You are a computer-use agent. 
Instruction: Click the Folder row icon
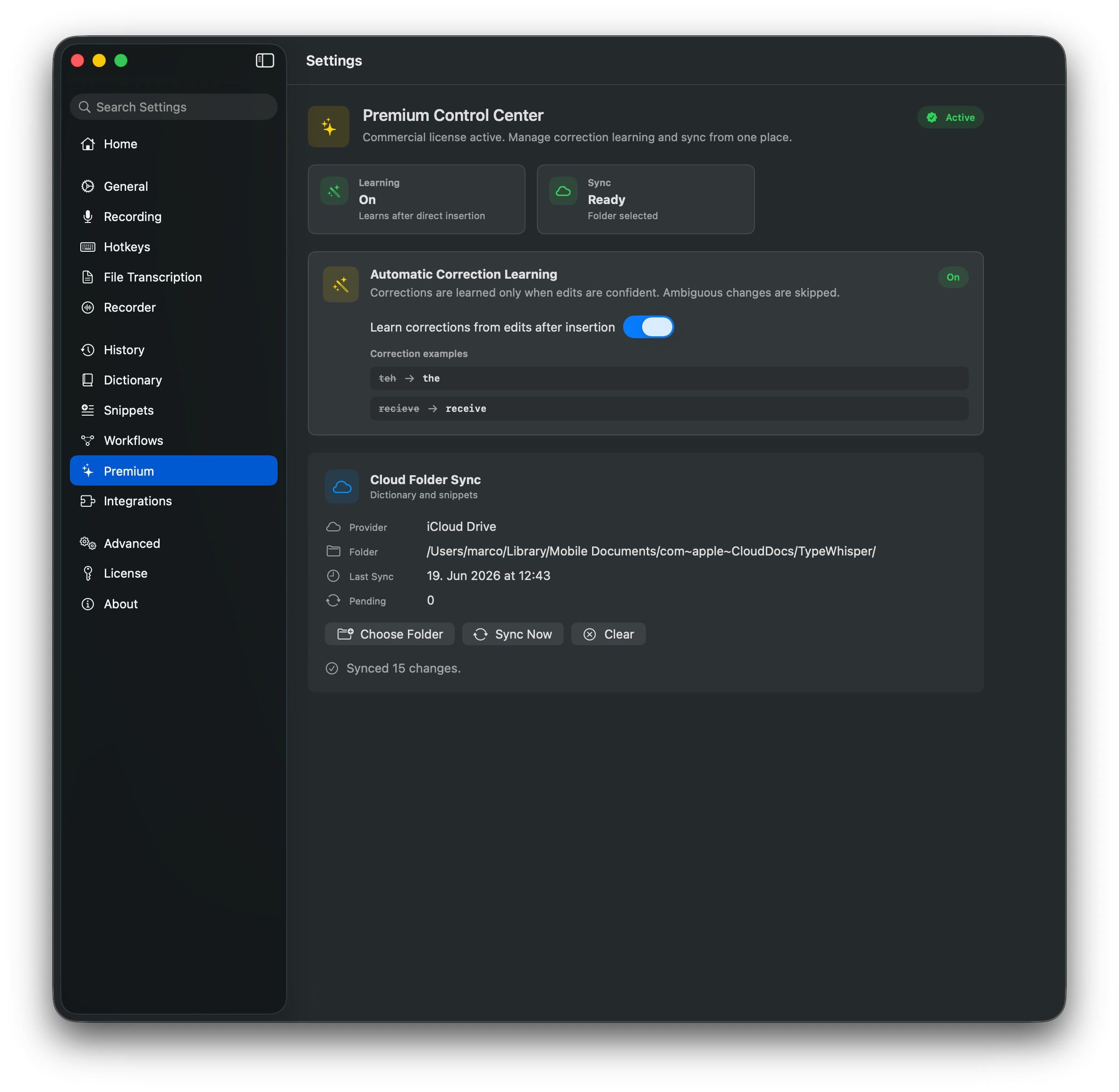[333, 551]
